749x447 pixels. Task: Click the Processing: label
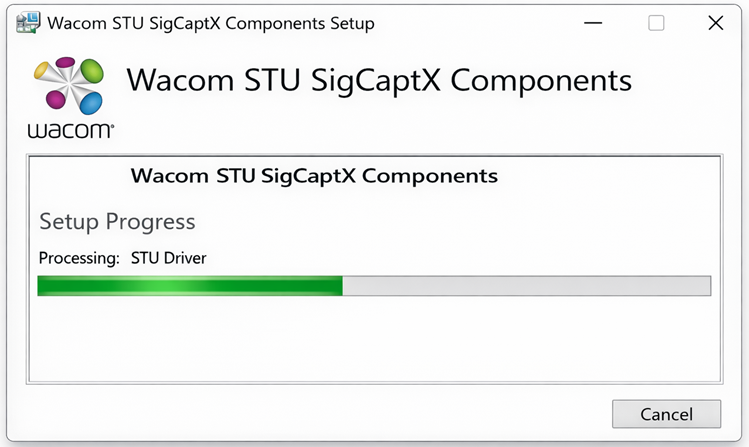point(79,258)
